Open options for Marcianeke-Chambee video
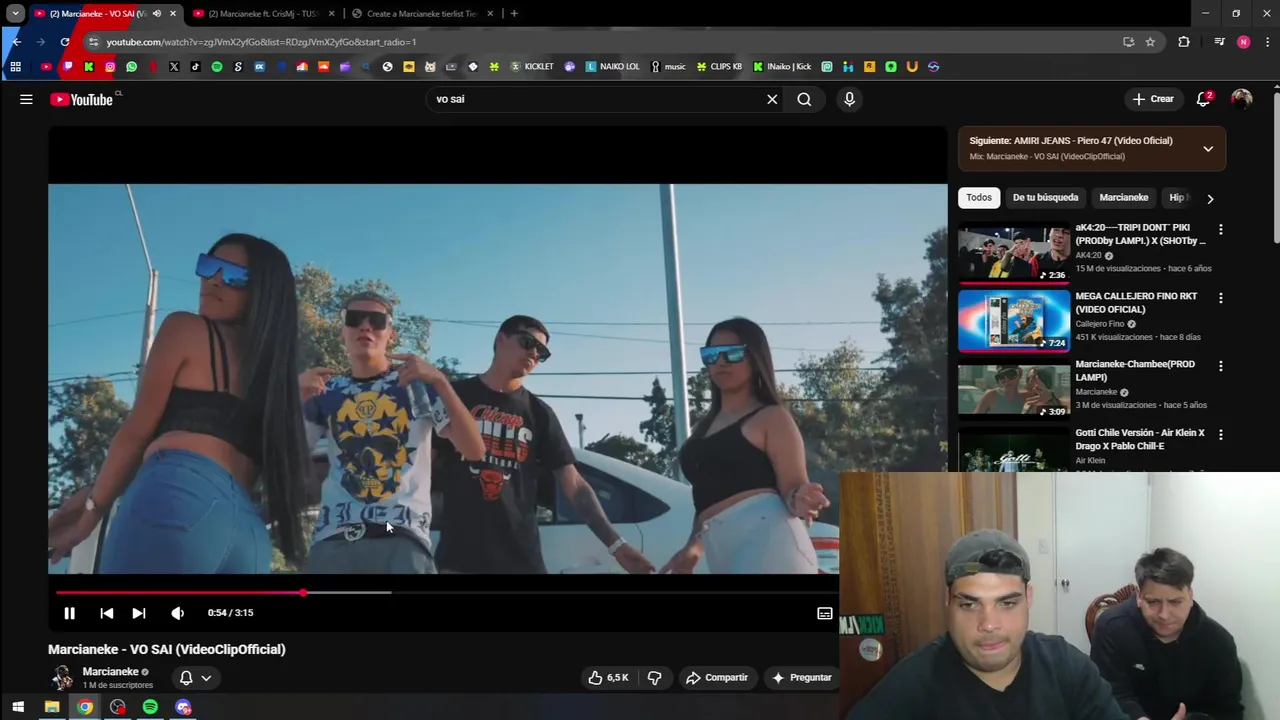 click(x=1220, y=366)
